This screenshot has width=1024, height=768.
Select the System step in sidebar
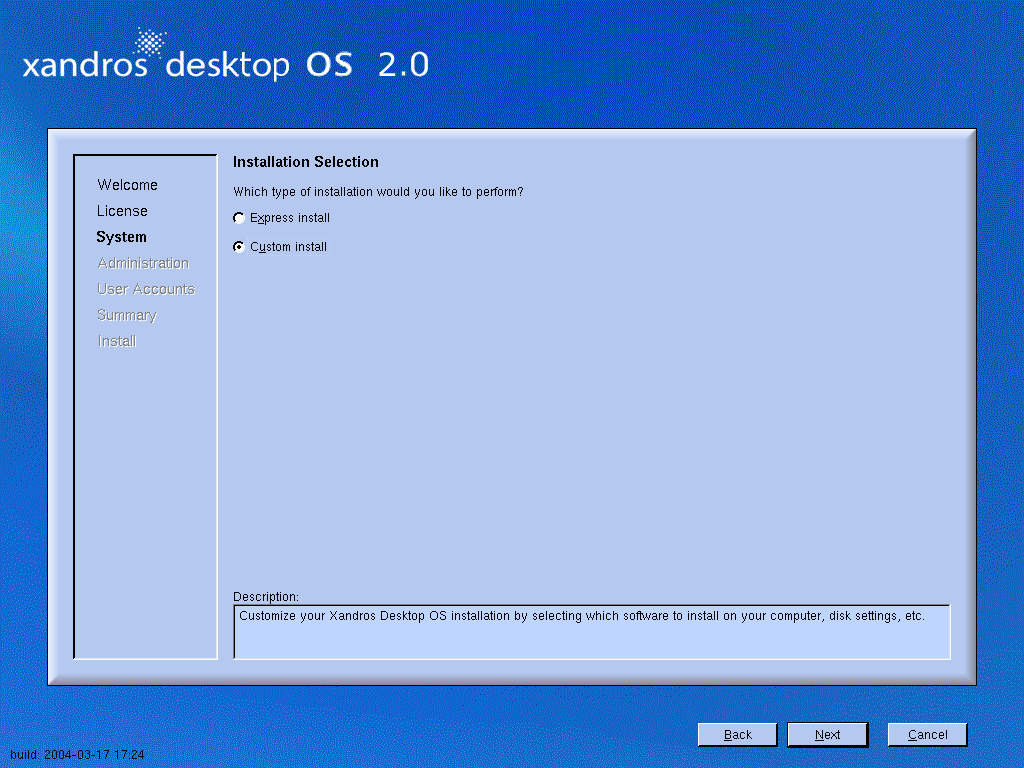point(121,237)
